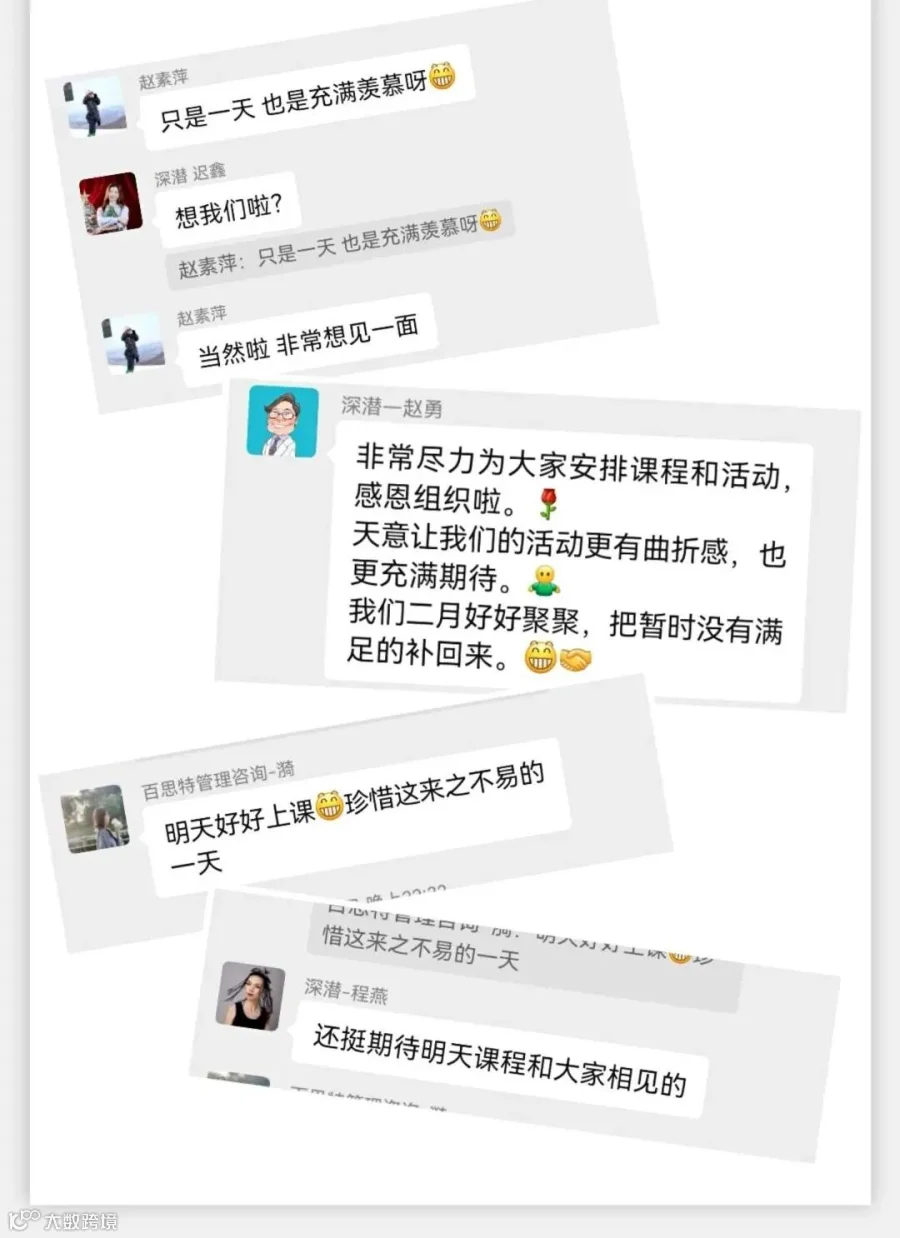Tap the handshake emoji in 赵勇's message
The image size is (900, 1238).
(575, 662)
